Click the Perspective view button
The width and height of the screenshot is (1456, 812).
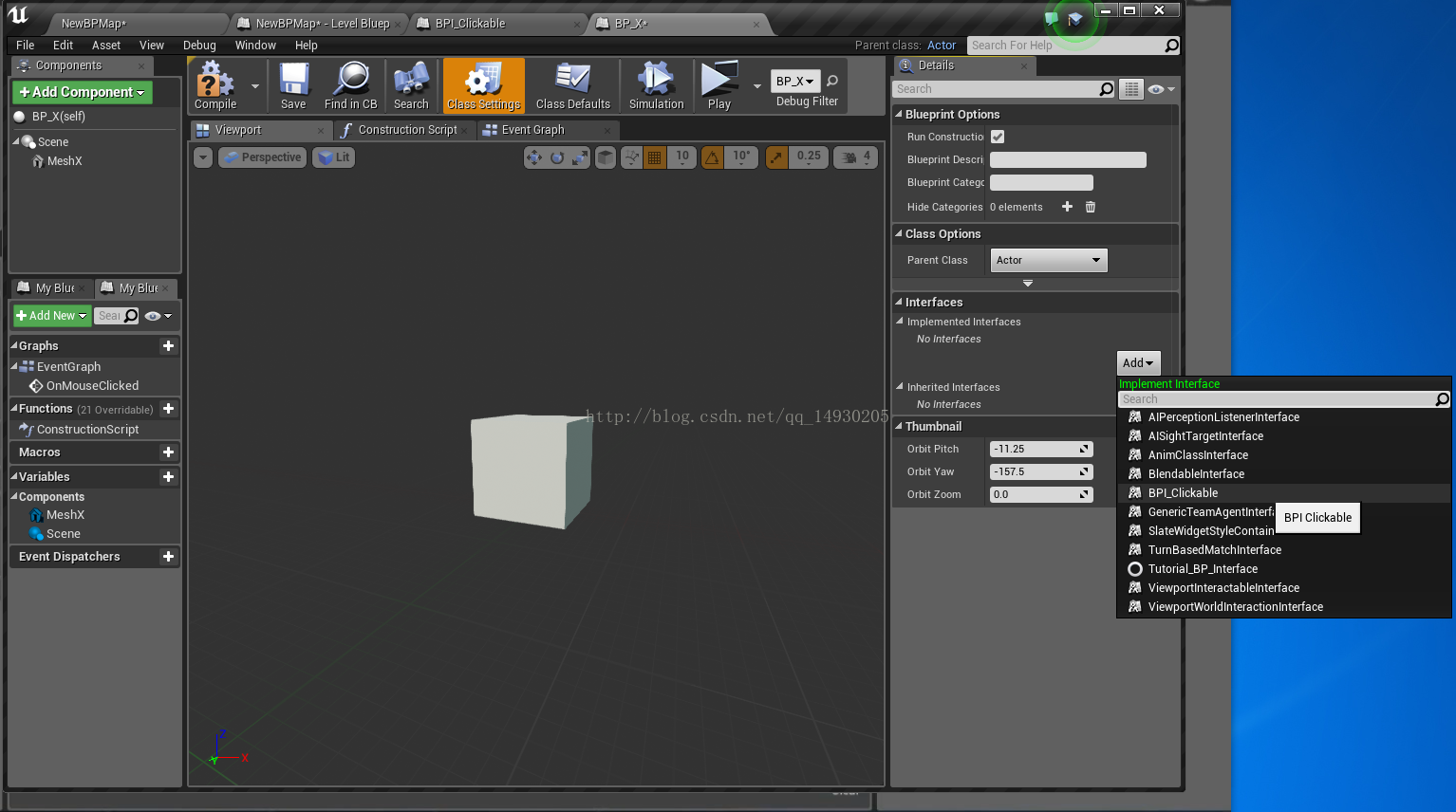263,157
